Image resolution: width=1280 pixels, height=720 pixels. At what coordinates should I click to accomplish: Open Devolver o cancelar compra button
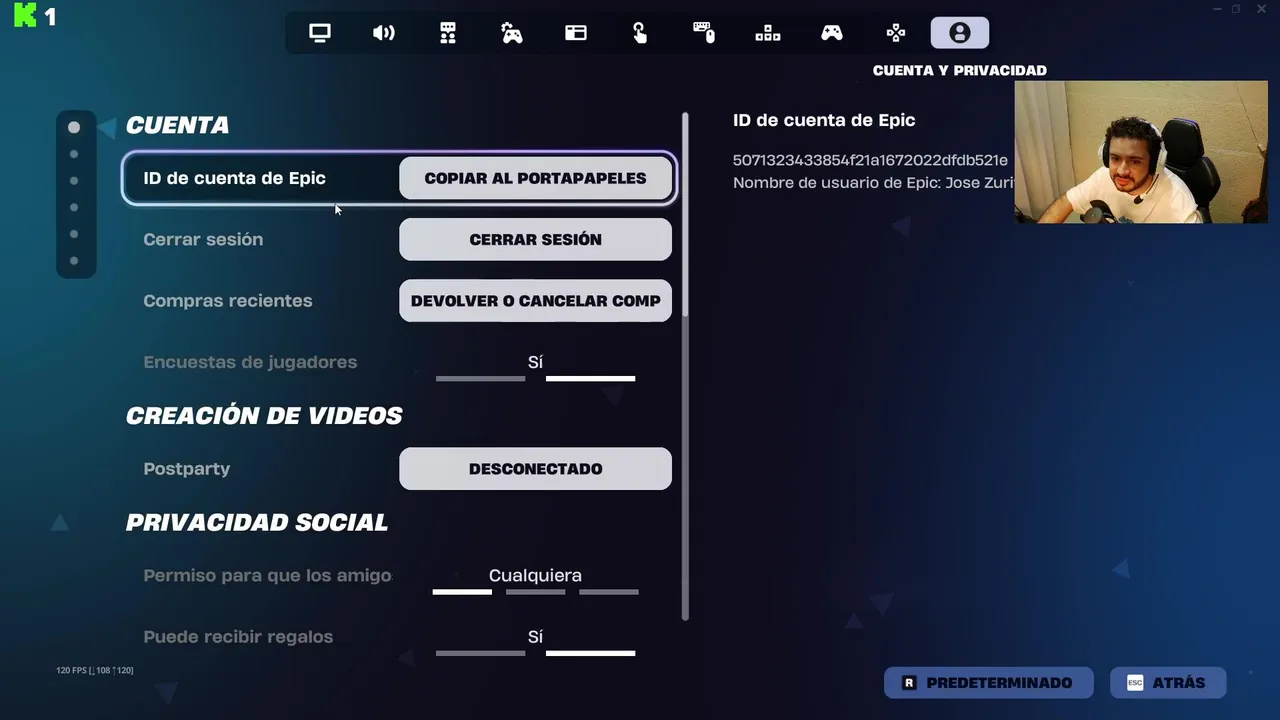click(x=535, y=301)
